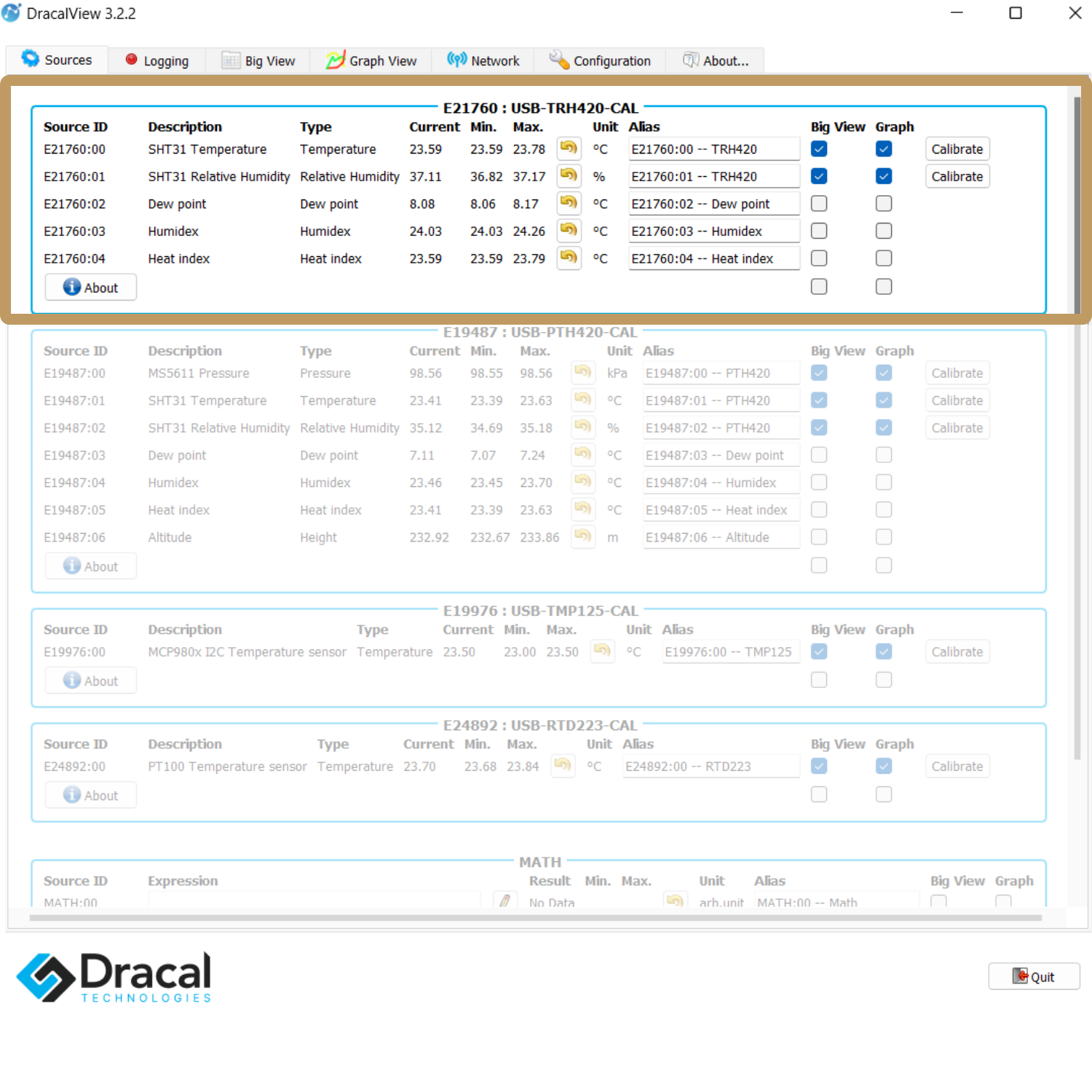This screenshot has height=1092, width=1092.
Task: Calibrate the E19487:00 pressure channel
Action: [957, 373]
